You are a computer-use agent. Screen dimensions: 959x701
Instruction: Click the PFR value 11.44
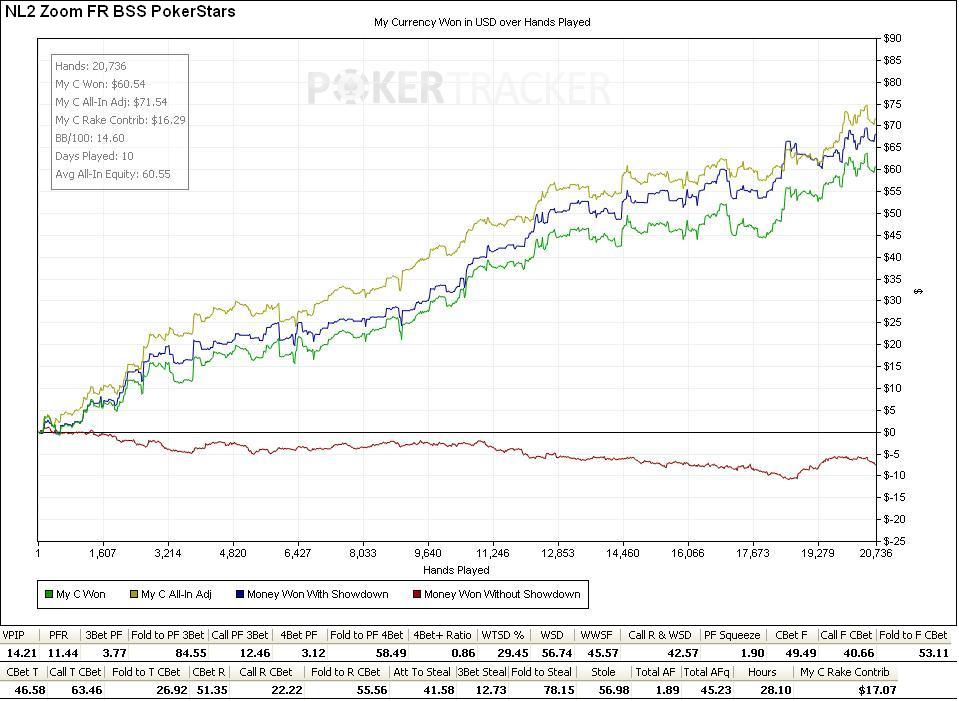[63, 653]
